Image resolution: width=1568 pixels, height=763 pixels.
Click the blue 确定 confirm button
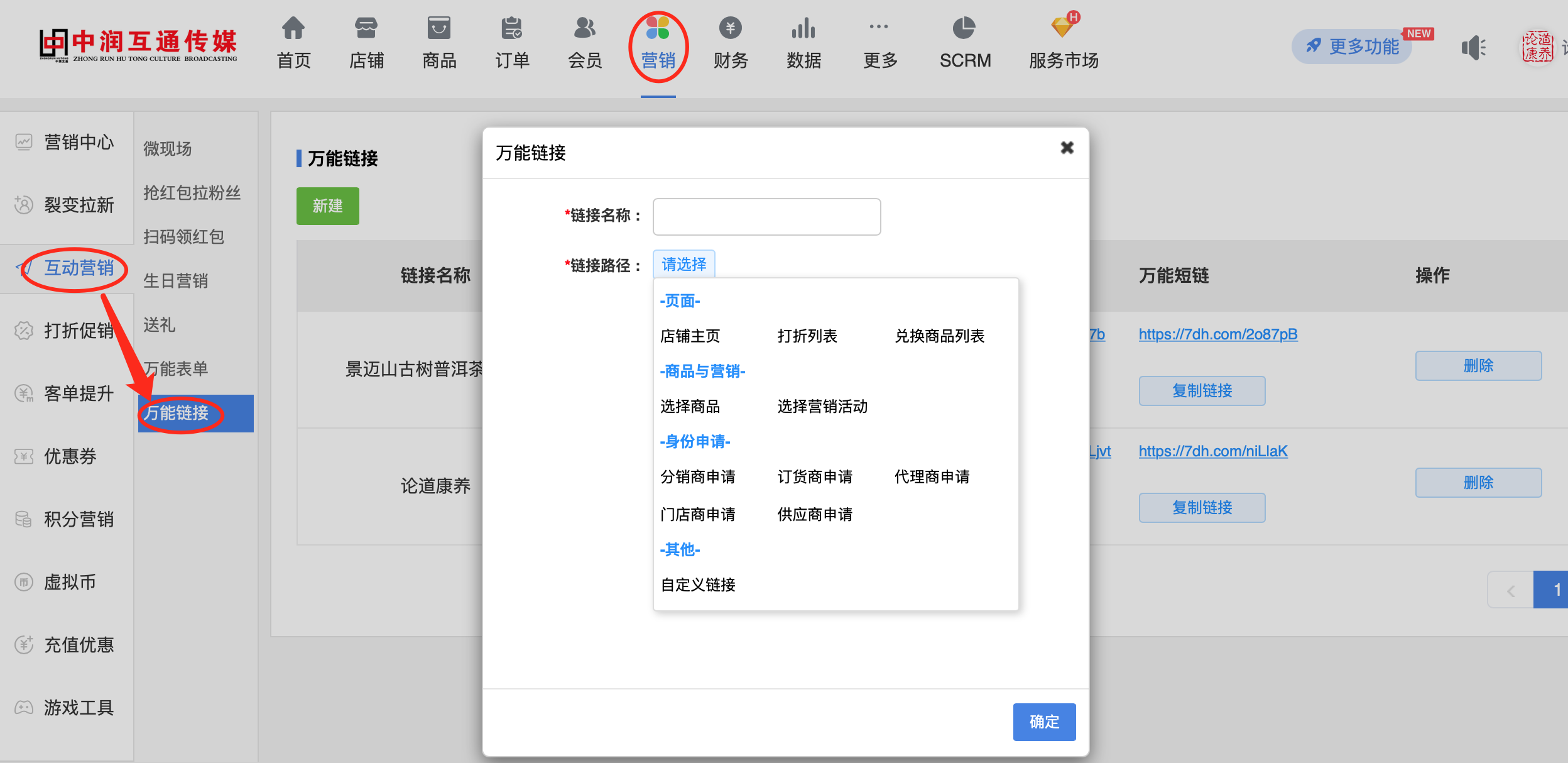(x=1043, y=722)
